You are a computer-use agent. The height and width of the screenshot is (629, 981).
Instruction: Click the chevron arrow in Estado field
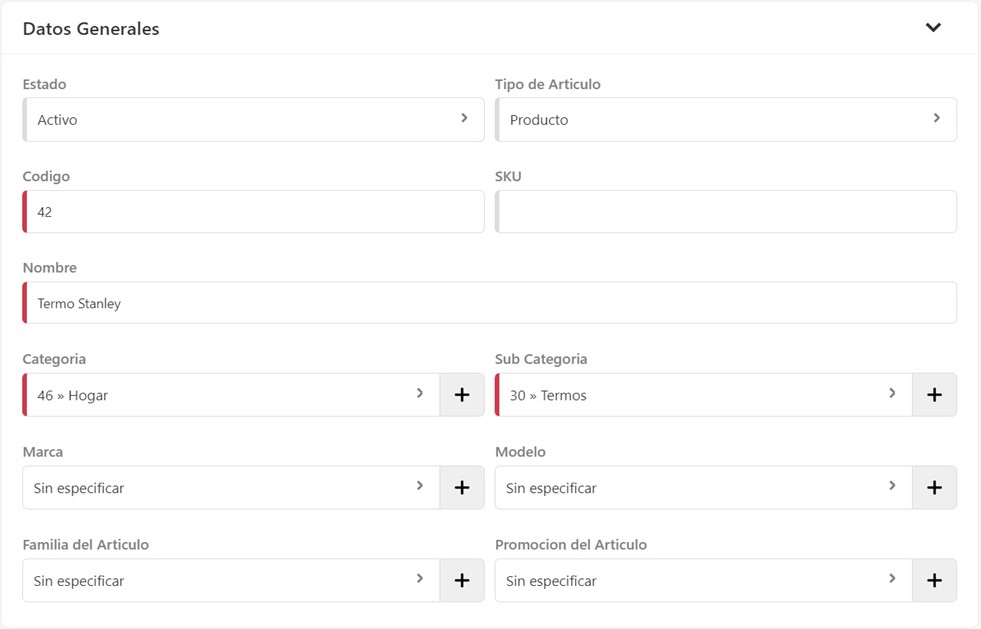pos(464,118)
